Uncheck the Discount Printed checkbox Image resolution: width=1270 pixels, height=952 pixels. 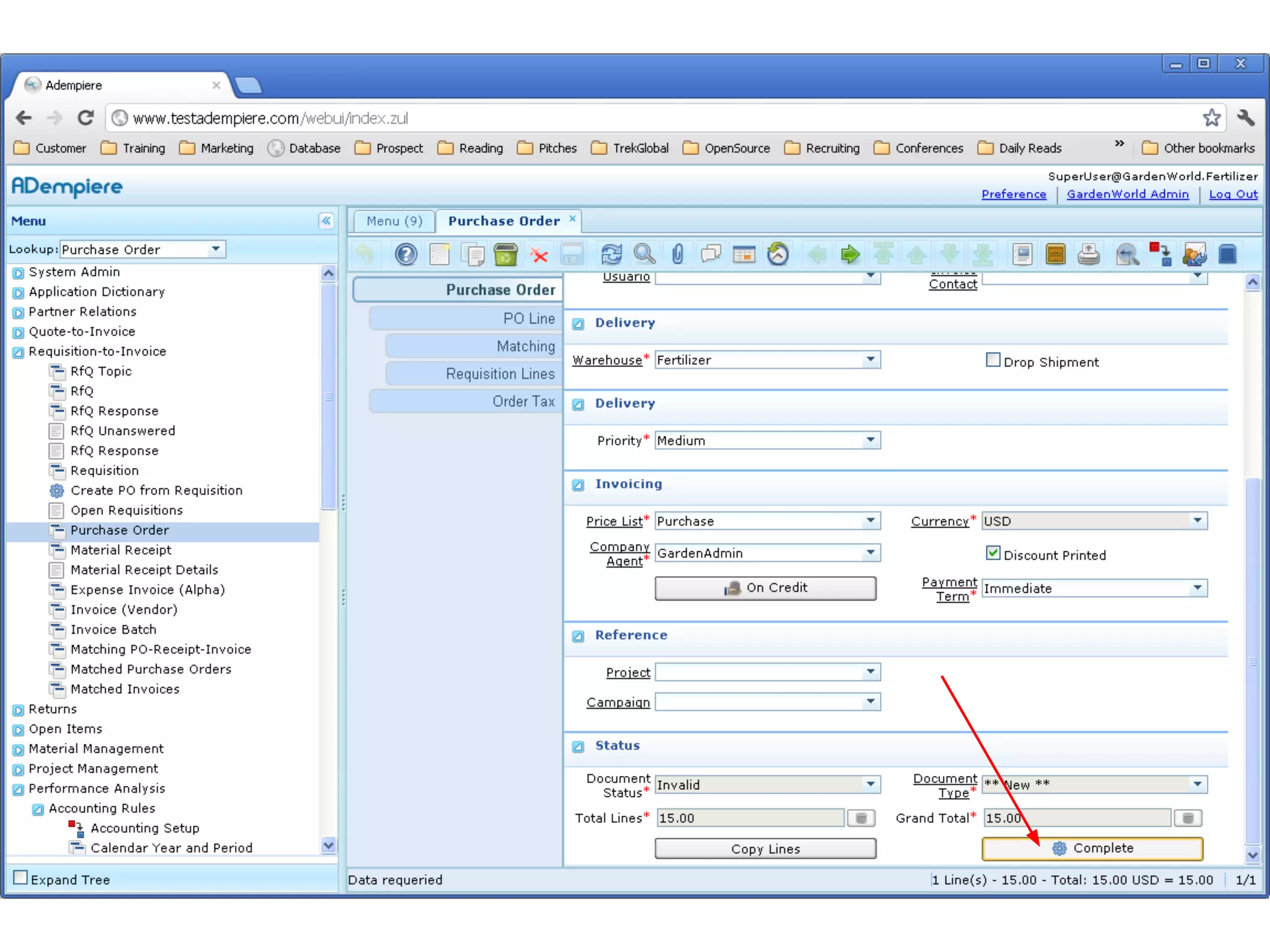993,553
